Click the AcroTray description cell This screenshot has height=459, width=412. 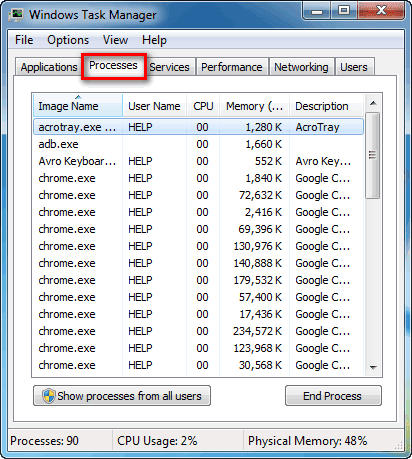(x=317, y=127)
